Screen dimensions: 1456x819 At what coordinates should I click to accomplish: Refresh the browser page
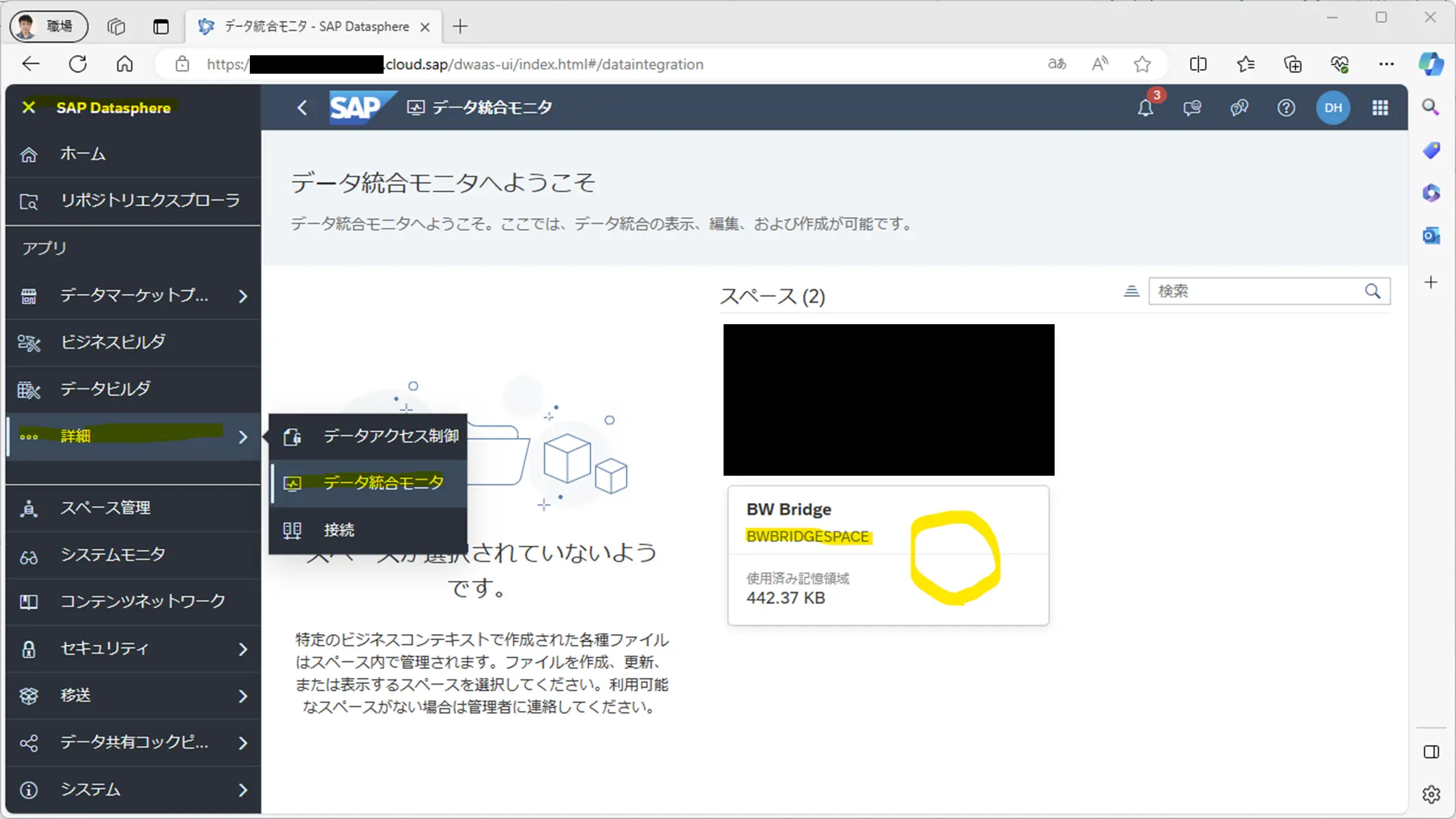tap(78, 64)
